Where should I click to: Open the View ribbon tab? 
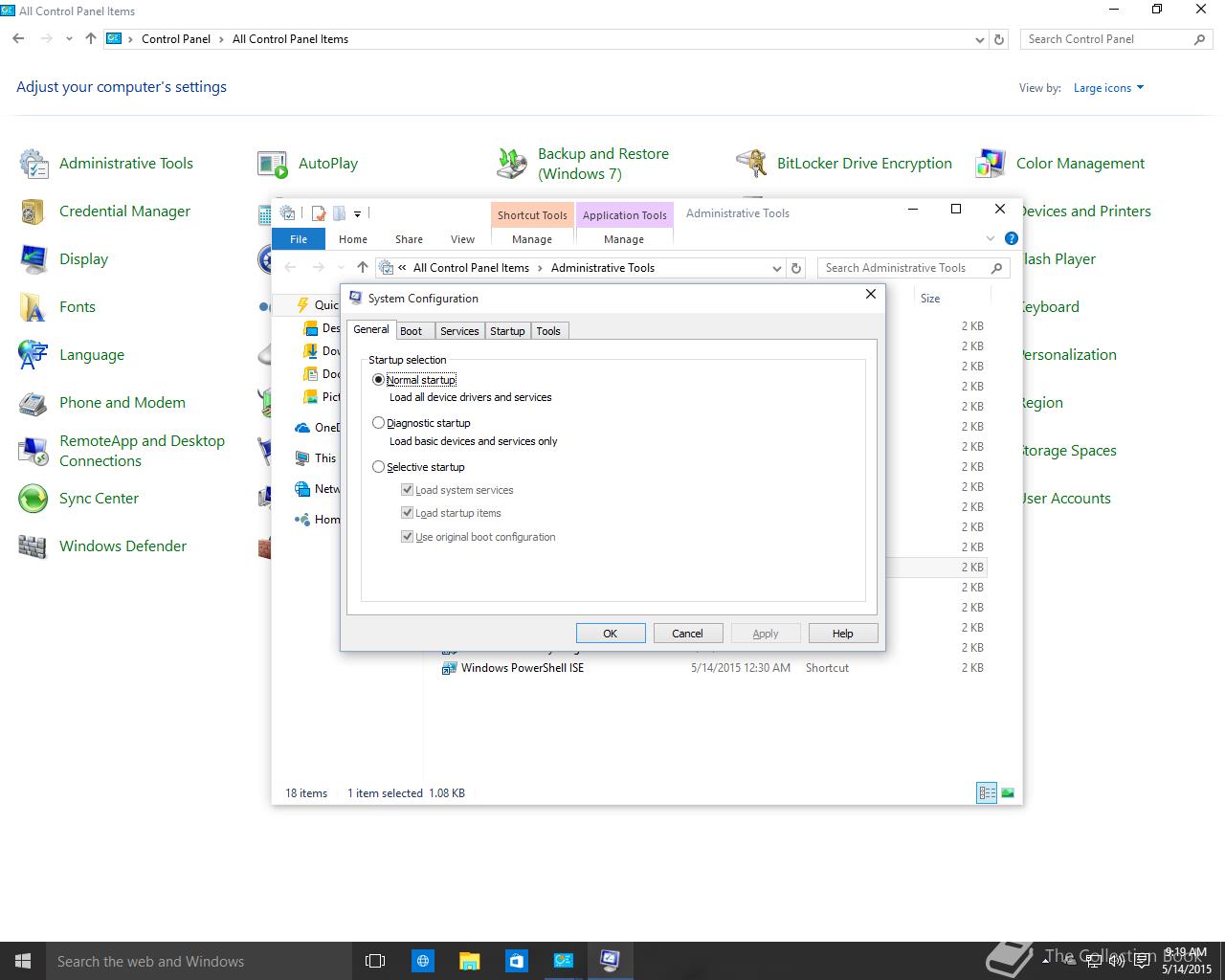pos(462,239)
